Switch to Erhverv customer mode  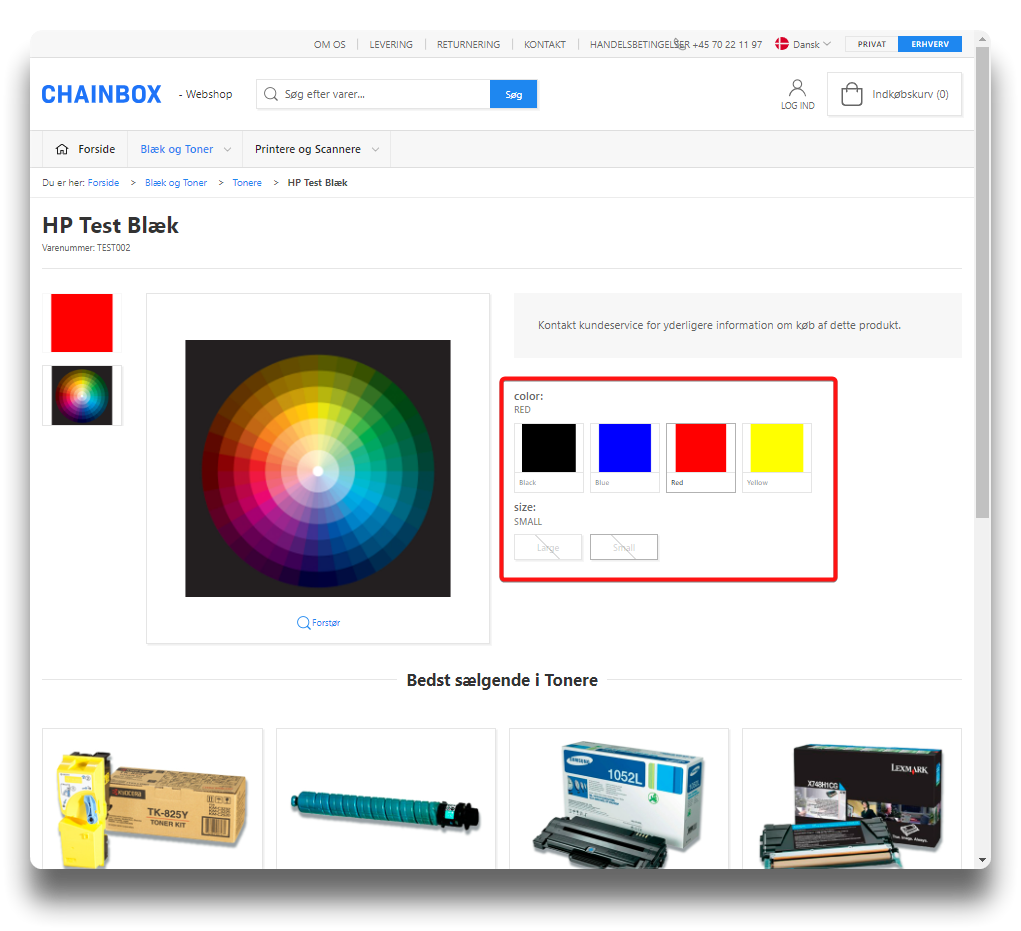pos(929,44)
